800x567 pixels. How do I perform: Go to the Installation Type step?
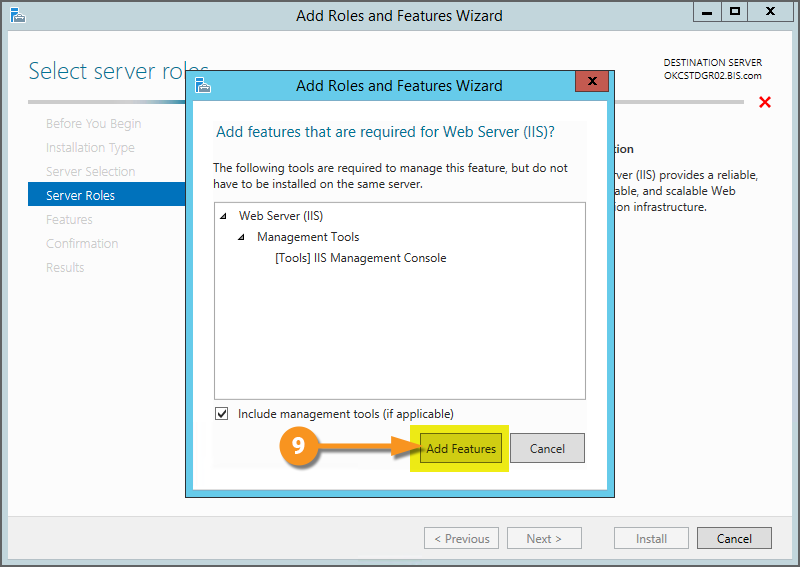pos(90,148)
